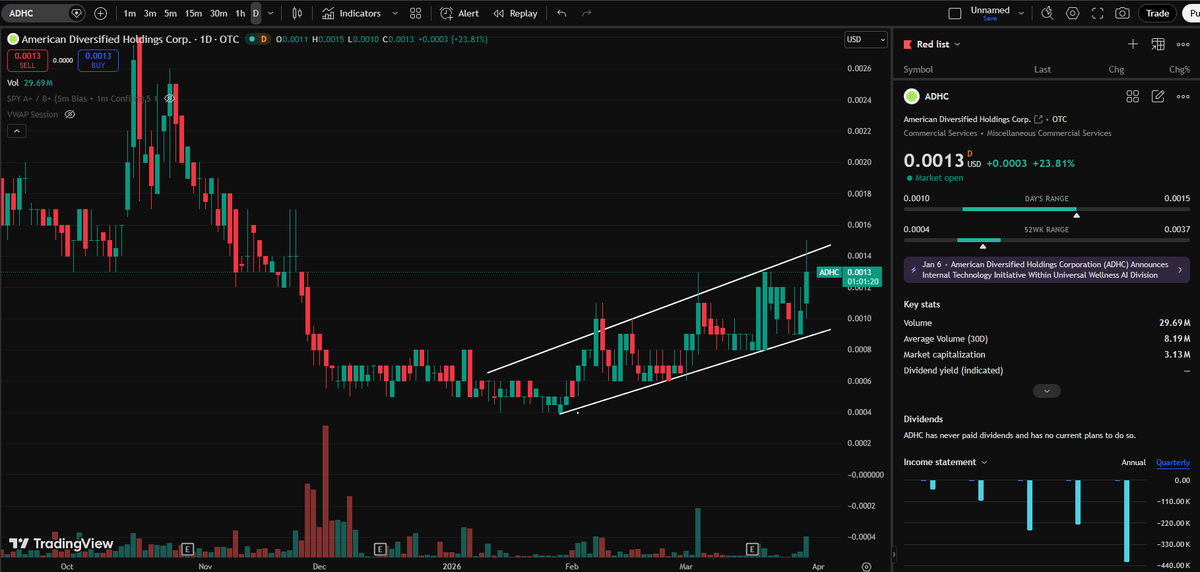Open time axis settings gear icon
This screenshot has width=1200, height=572.
coord(866,565)
